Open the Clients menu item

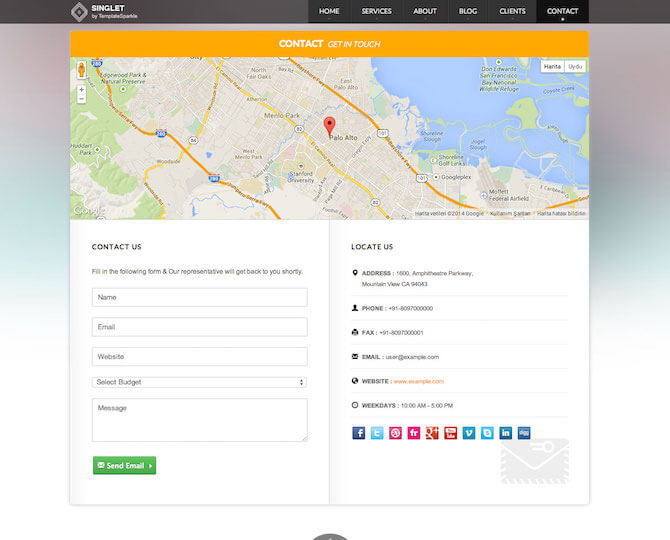[x=512, y=12]
